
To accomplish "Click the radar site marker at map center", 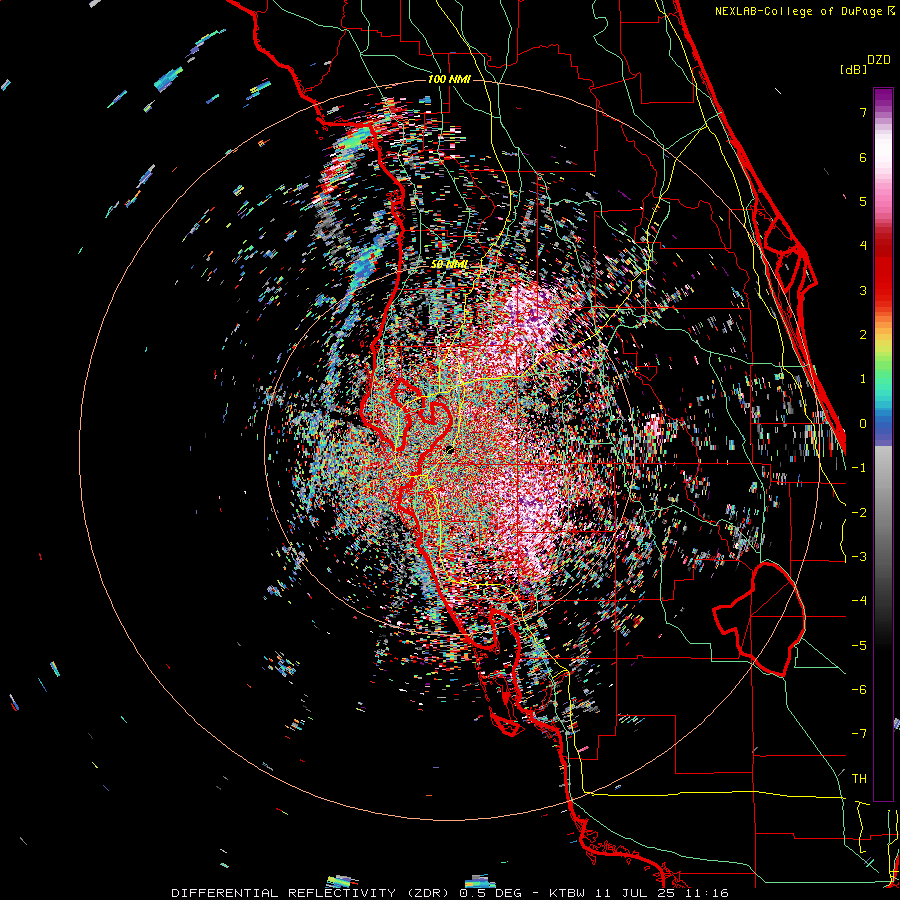I will (x=449, y=449).
